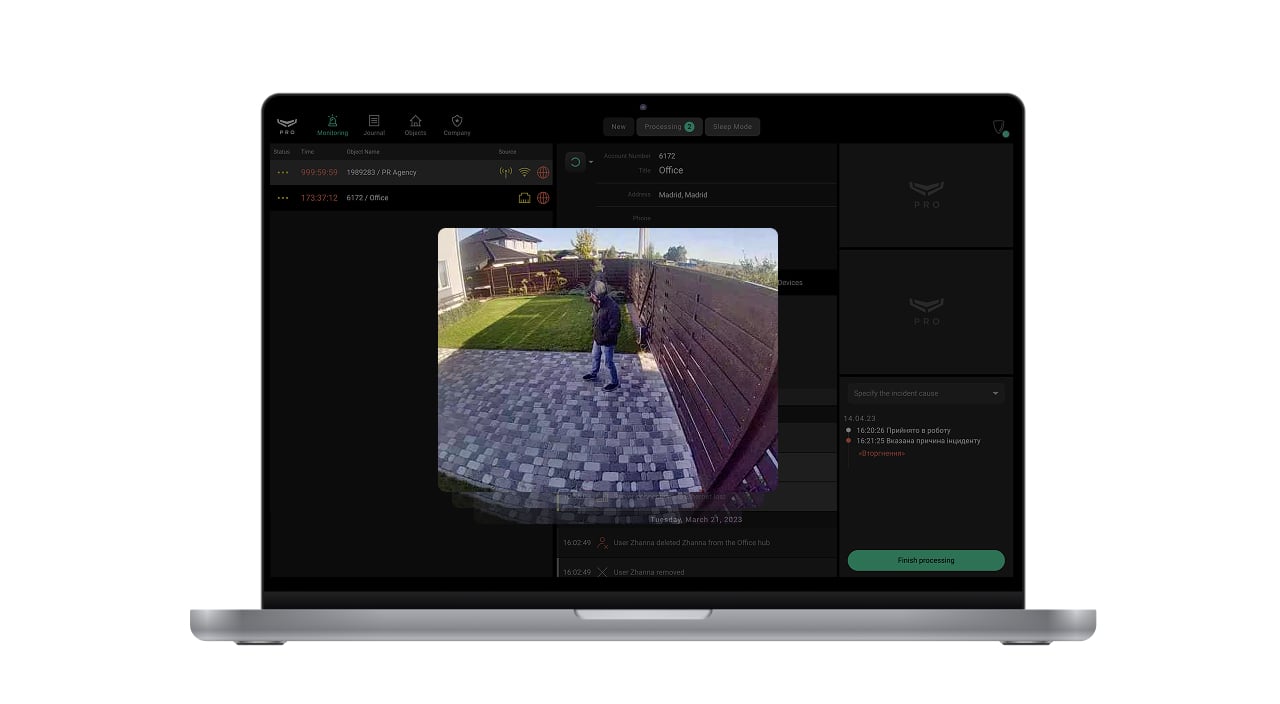The image size is (1280, 704).
Task: Expand the arrow next to processing status icon
Action: tap(591, 162)
